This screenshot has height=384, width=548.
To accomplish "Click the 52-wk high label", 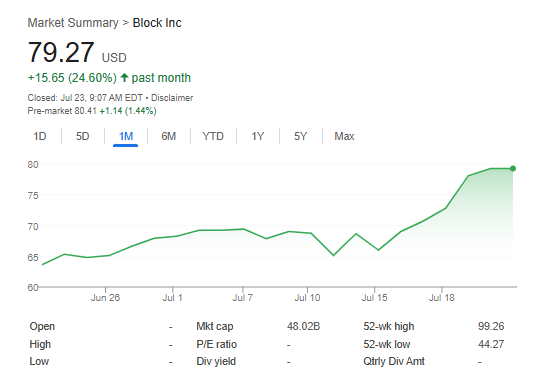I will point(389,326).
